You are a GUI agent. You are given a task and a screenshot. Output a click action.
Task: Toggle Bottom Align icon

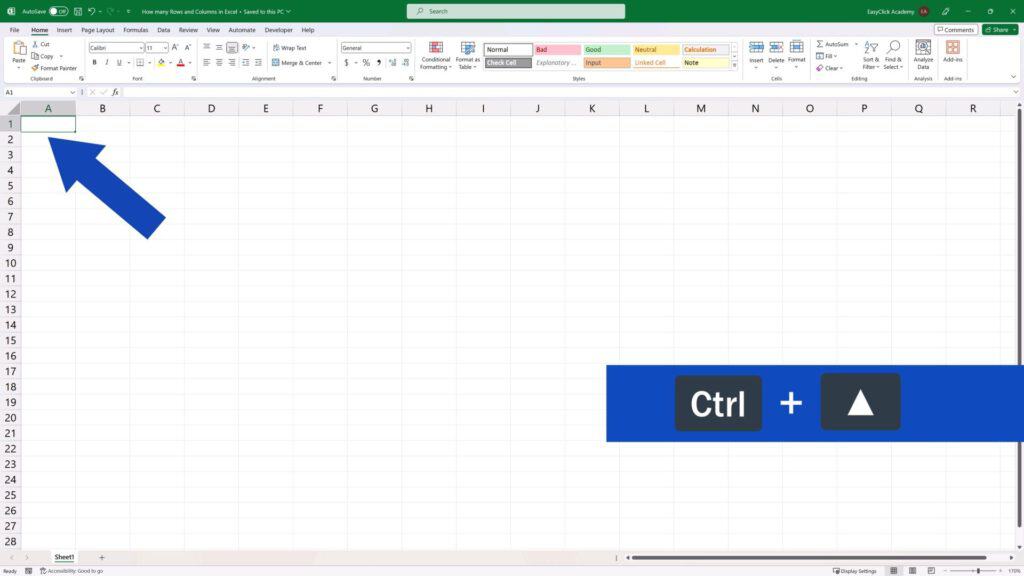(x=232, y=48)
